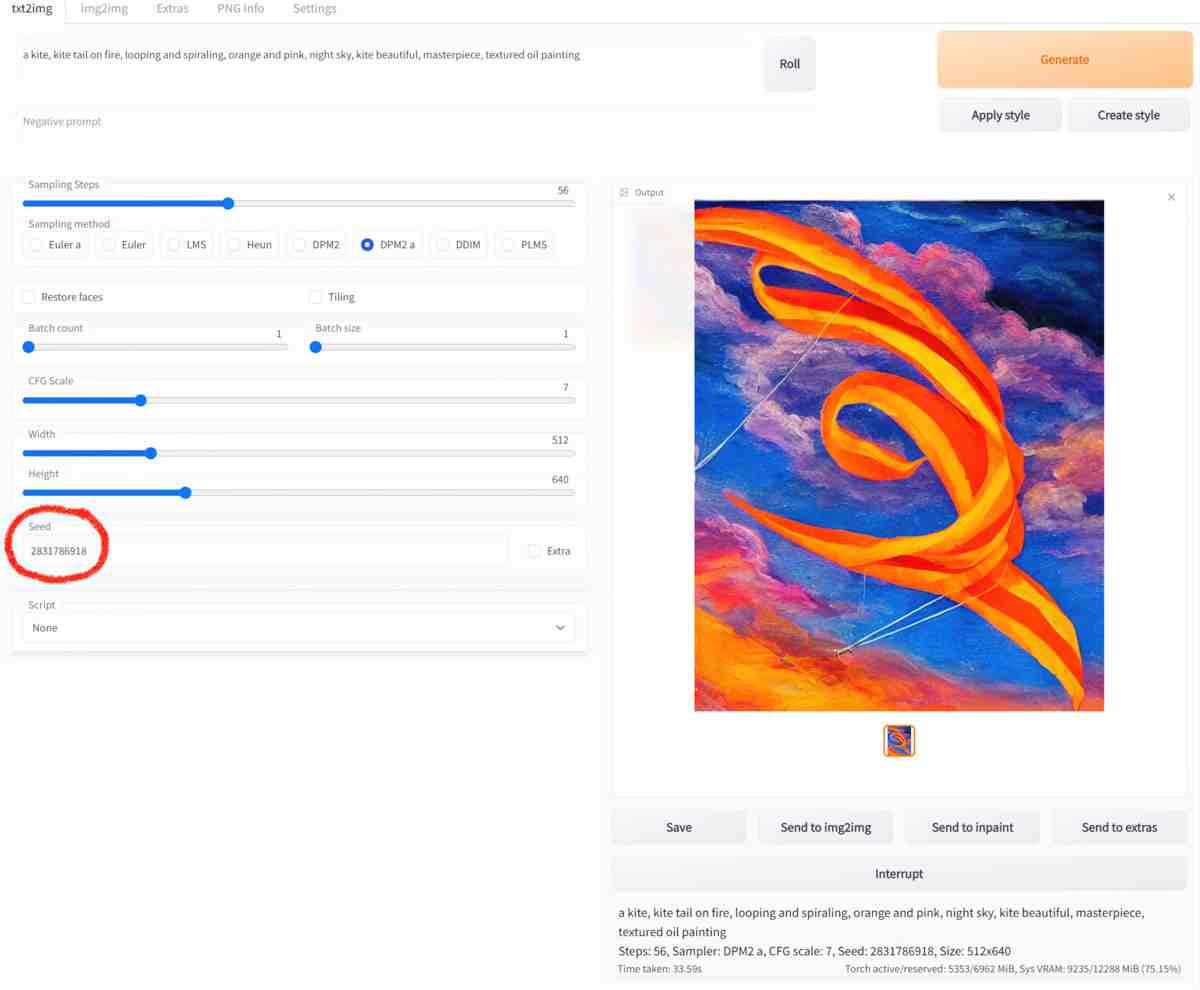Click the Batch count slider handle
Image resolution: width=1200 pixels, height=990 pixels.
pyautogui.click(x=29, y=347)
